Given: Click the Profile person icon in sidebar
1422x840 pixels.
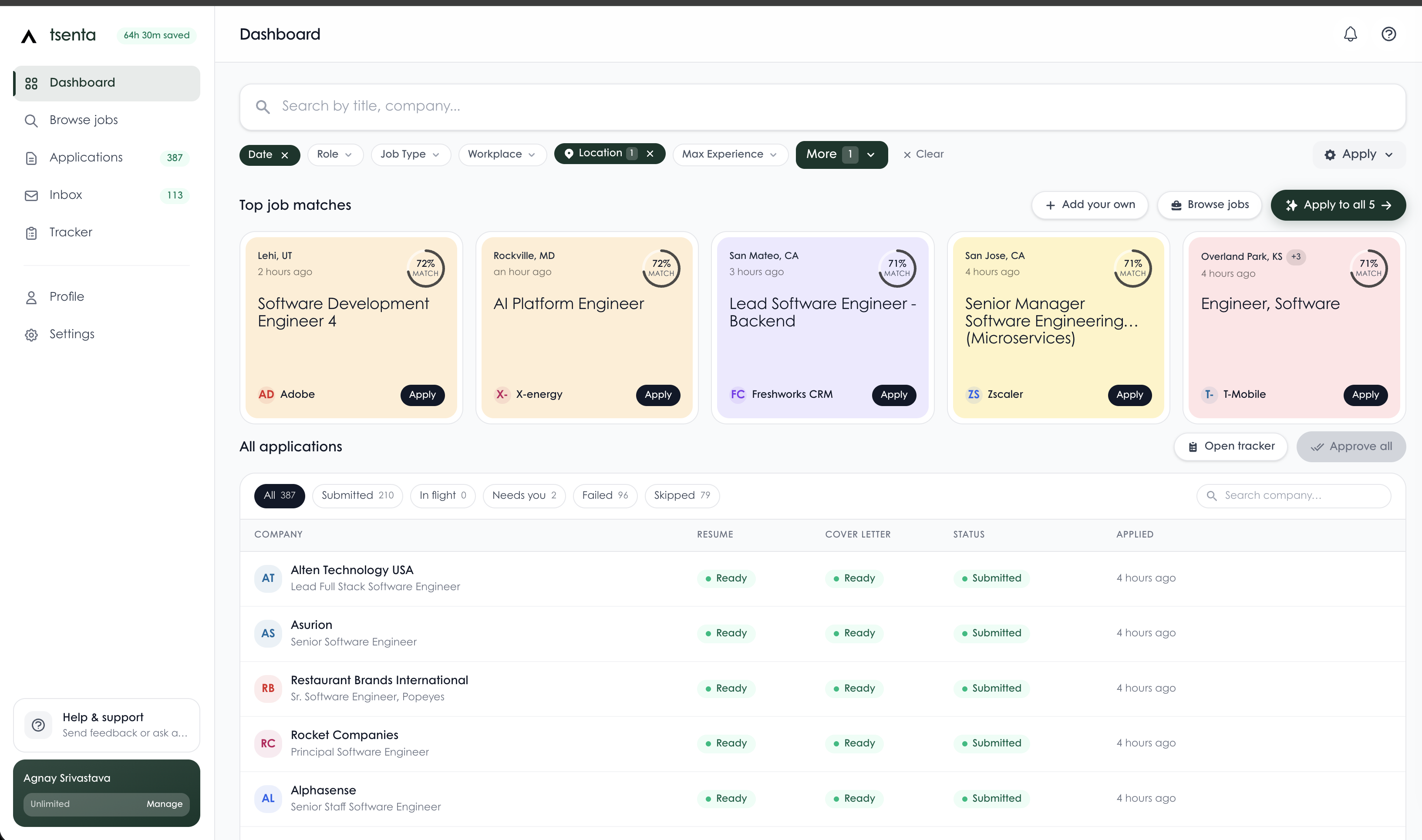Looking at the screenshot, I should pos(32,297).
